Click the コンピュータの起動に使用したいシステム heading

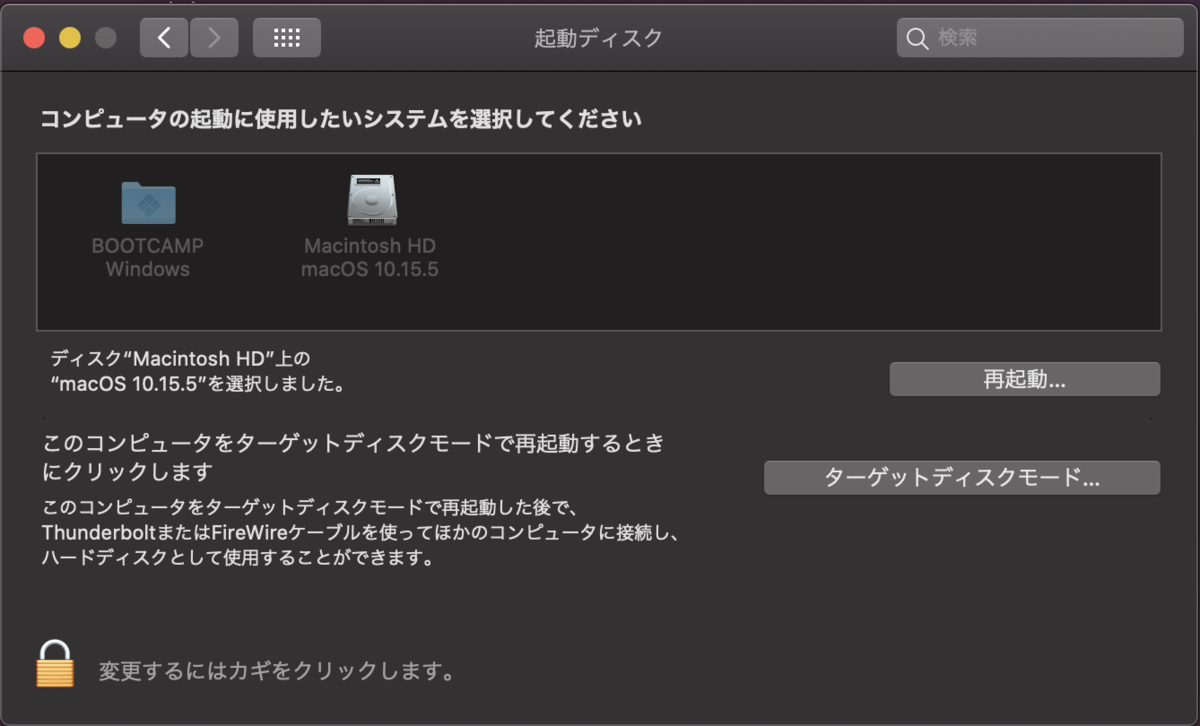click(x=340, y=119)
